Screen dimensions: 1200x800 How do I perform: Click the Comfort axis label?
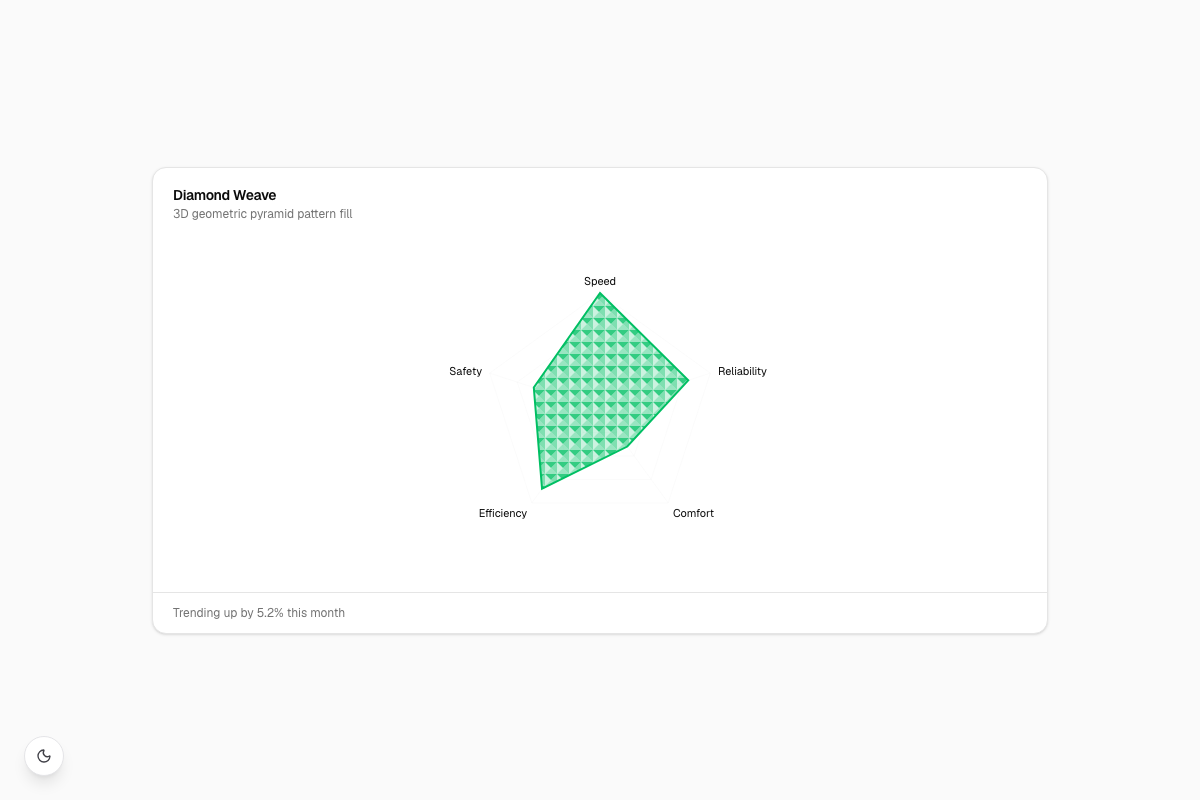pos(693,513)
